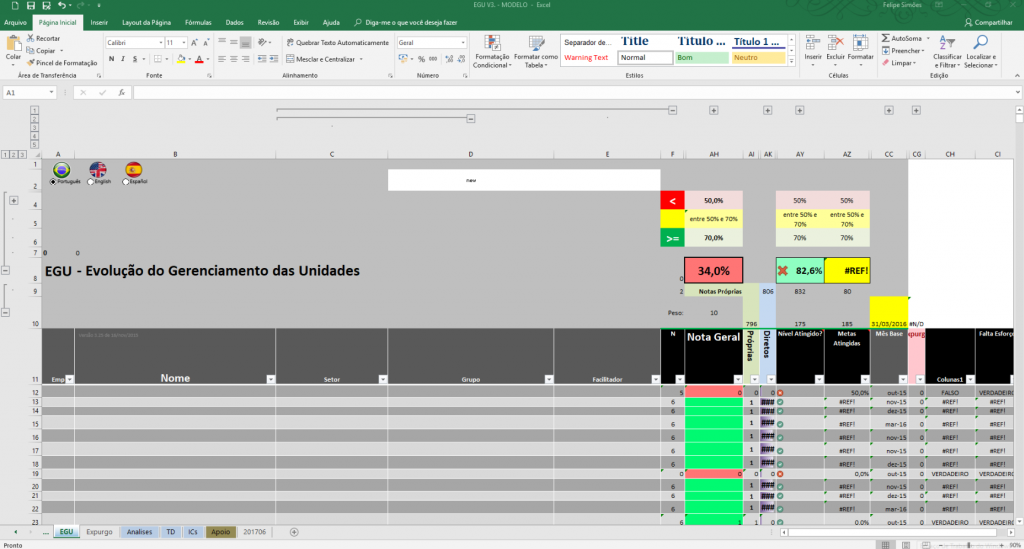Click Localizar e Selecionar magnifier icon
Image resolution: width=1024 pixels, height=549 pixels.
[980, 43]
